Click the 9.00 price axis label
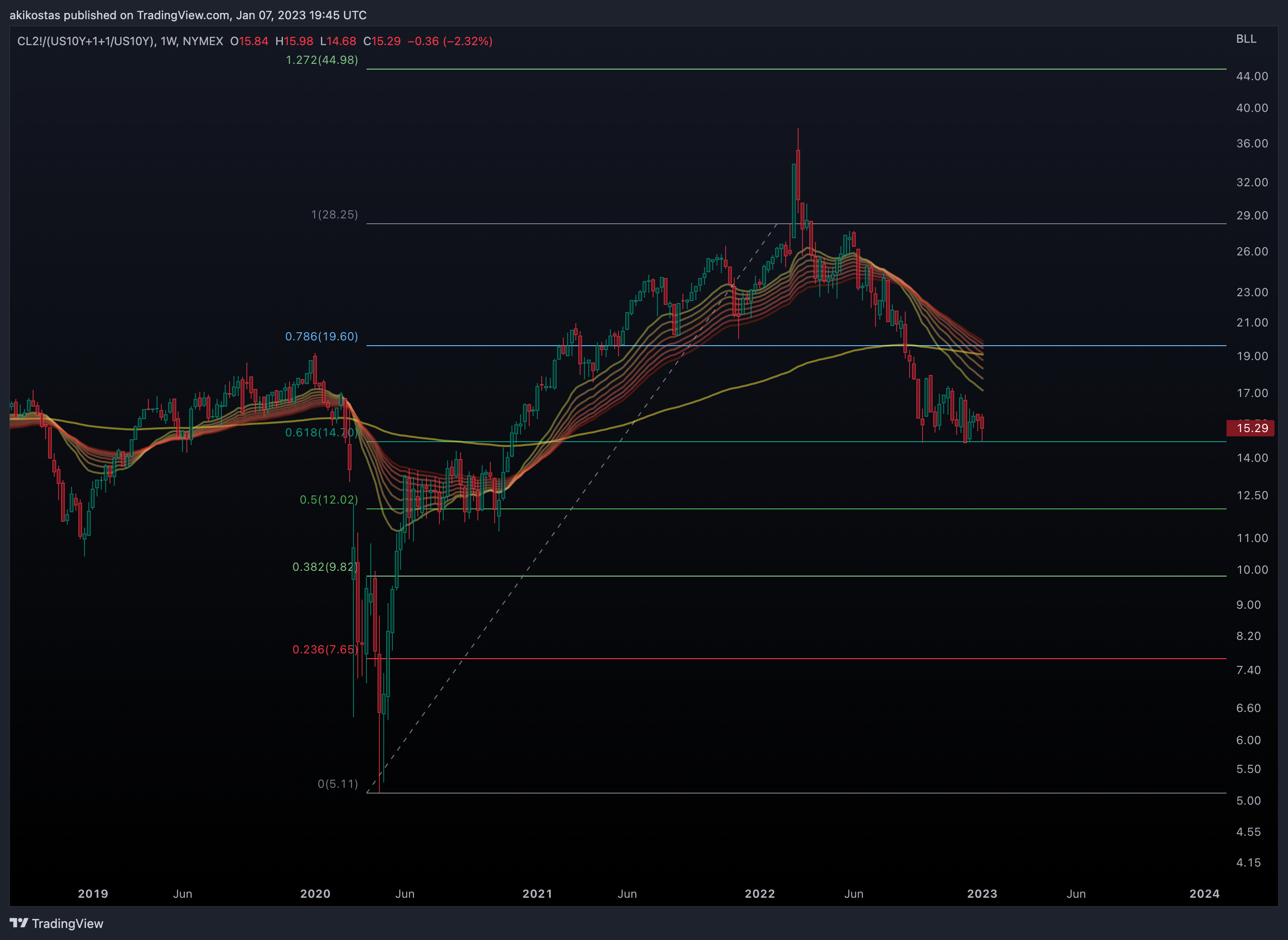Image resolution: width=1288 pixels, height=940 pixels. click(x=1249, y=605)
